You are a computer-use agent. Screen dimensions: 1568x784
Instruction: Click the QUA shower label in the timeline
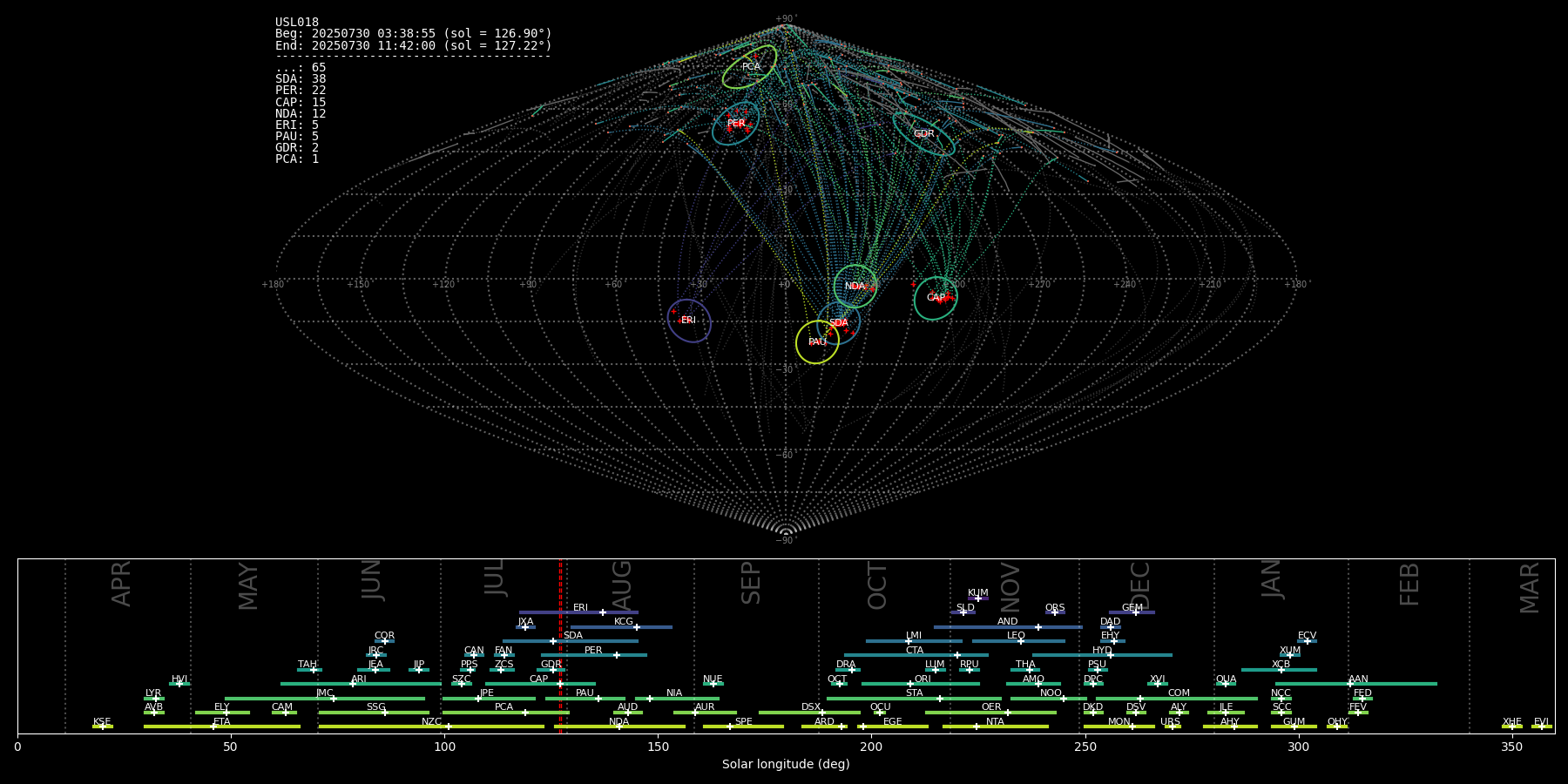click(1227, 679)
